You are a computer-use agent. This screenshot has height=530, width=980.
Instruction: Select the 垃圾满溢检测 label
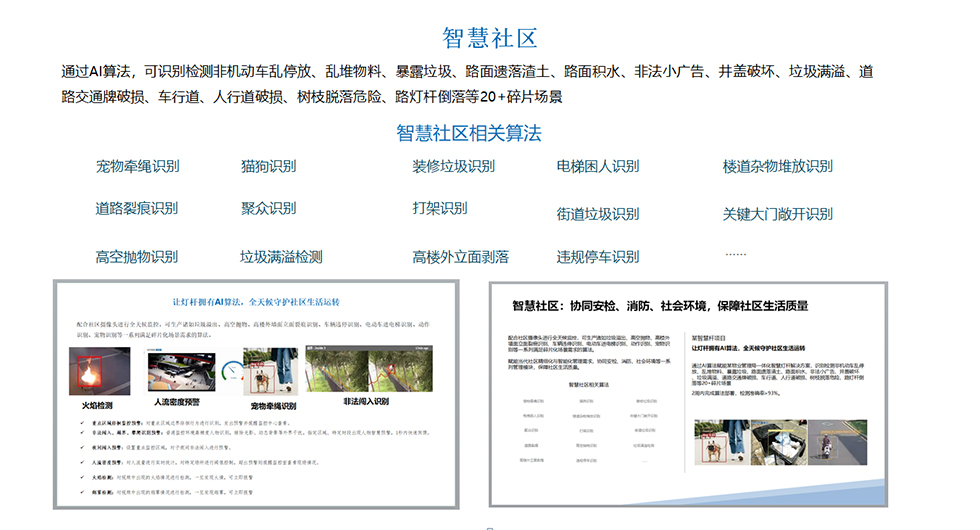[x=281, y=257]
